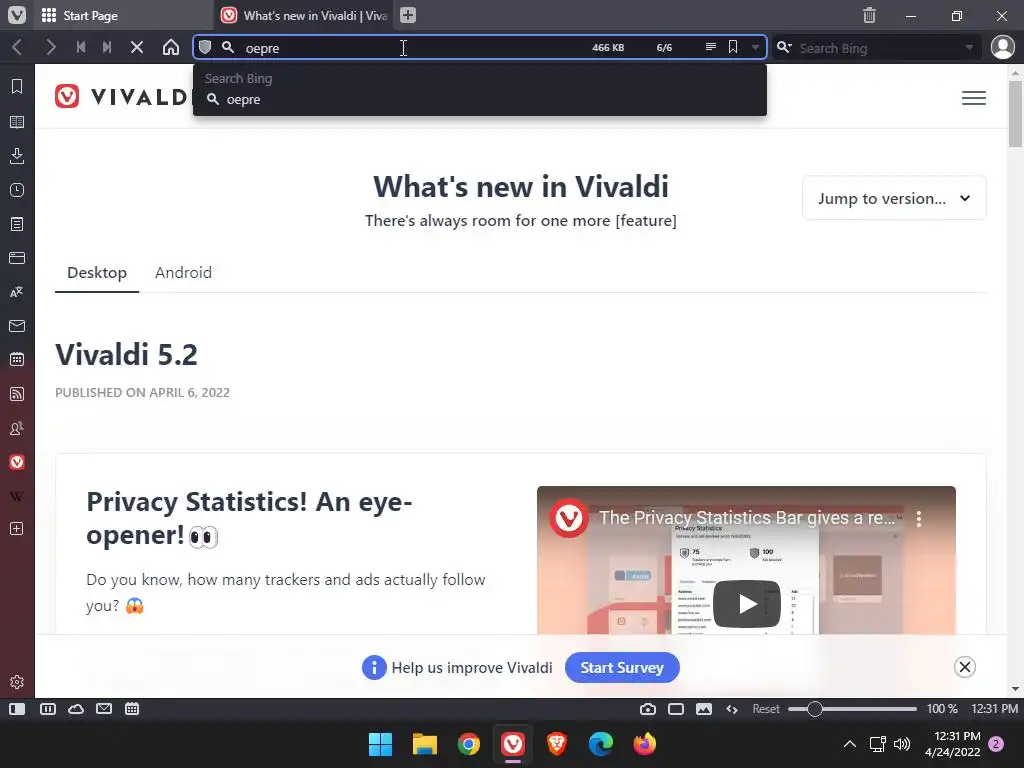The height and width of the screenshot is (768, 1024).
Task: Open page actions icon
Action: (x=732, y=709)
